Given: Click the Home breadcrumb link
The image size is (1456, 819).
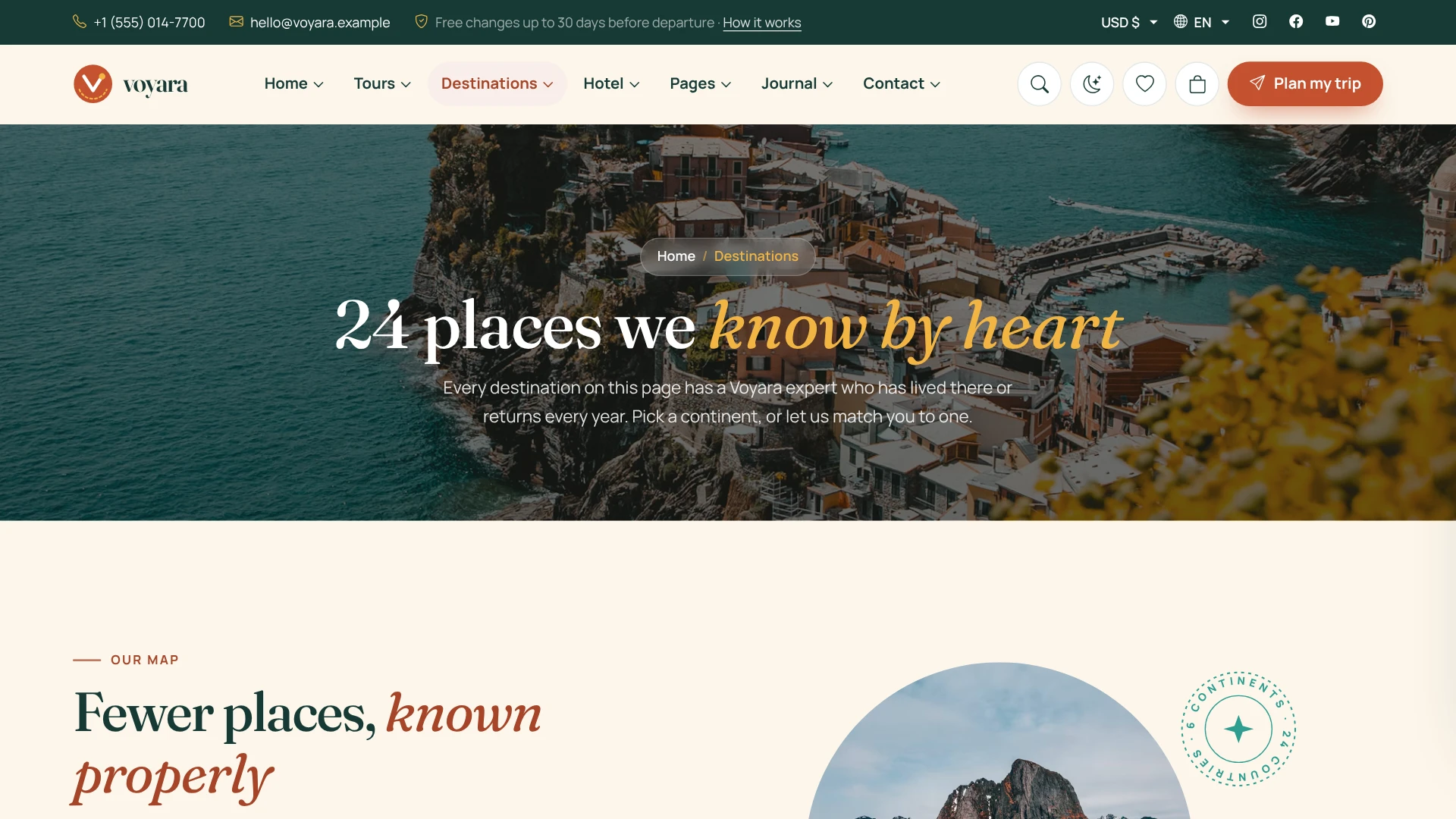Looking at the screenshot, I should [676, 256].
